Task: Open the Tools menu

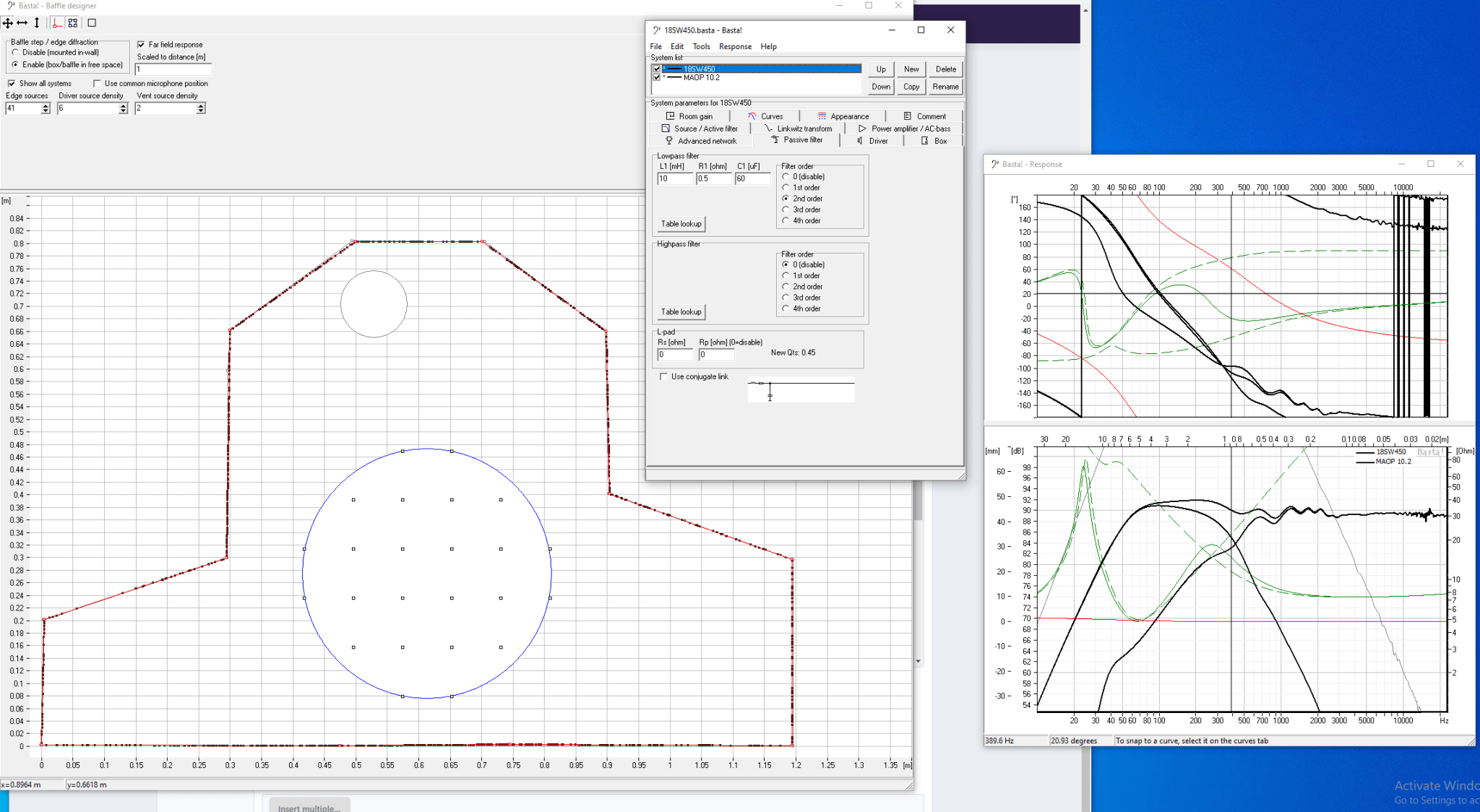Action: [701, 47]
